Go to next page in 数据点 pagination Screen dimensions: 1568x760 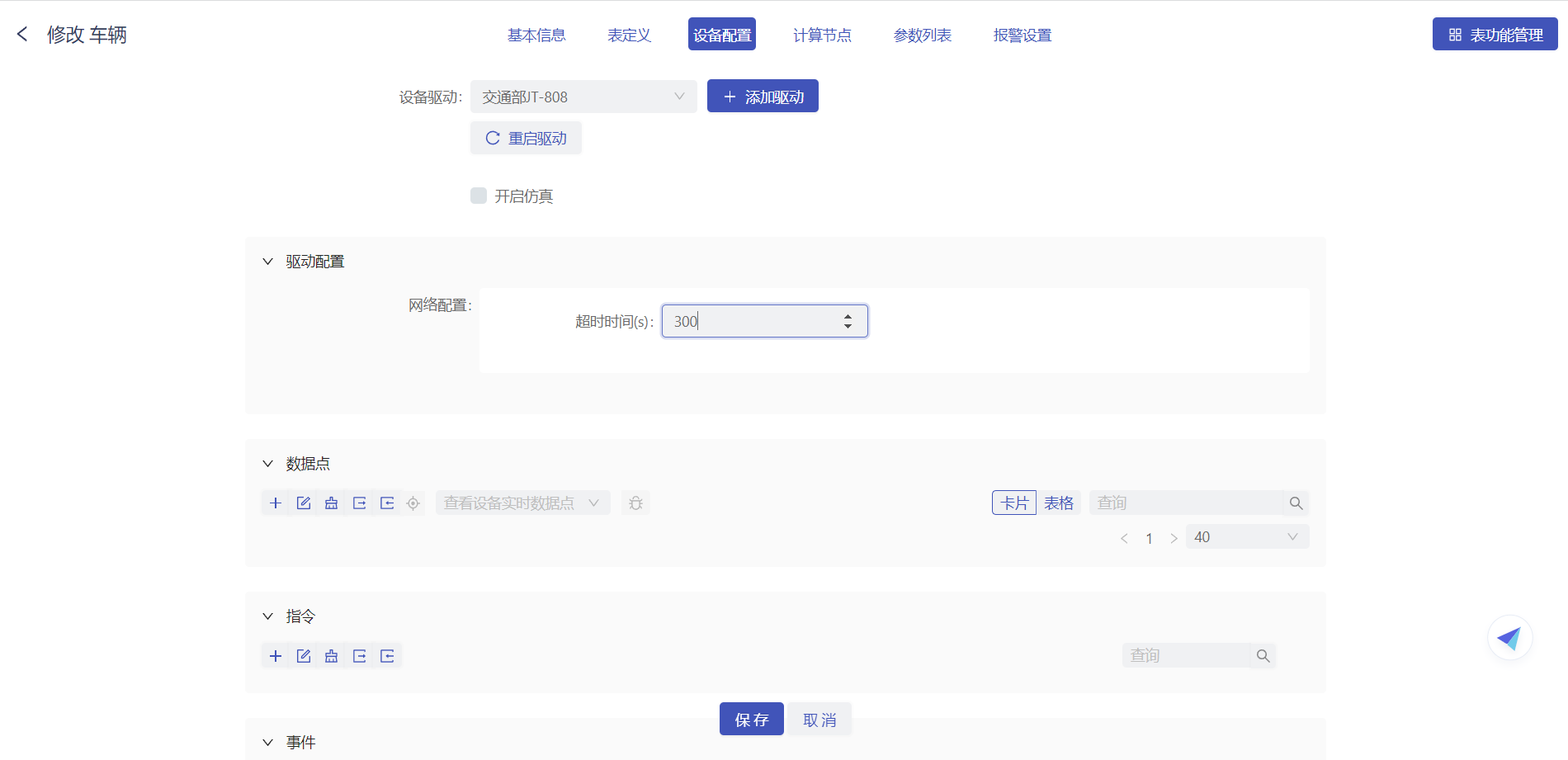pyautogui.click(x=1174, y=538)
